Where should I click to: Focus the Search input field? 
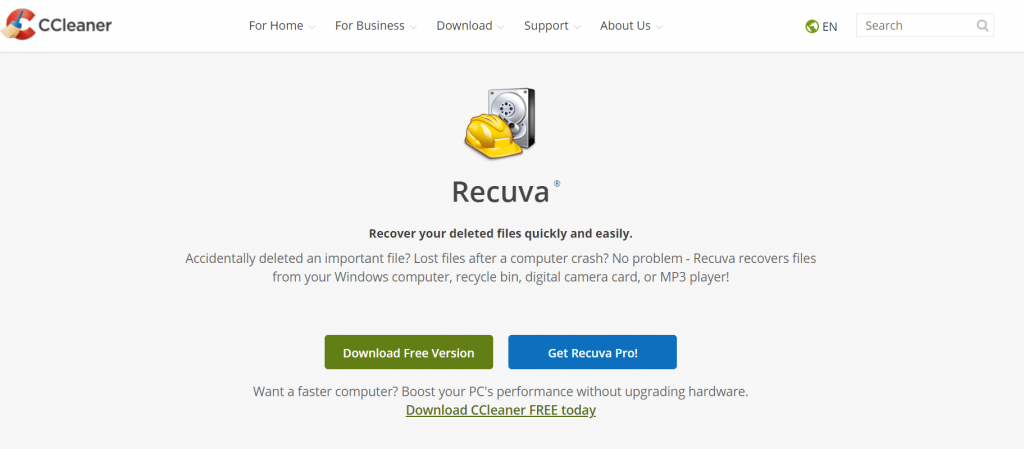pos(925,25)
